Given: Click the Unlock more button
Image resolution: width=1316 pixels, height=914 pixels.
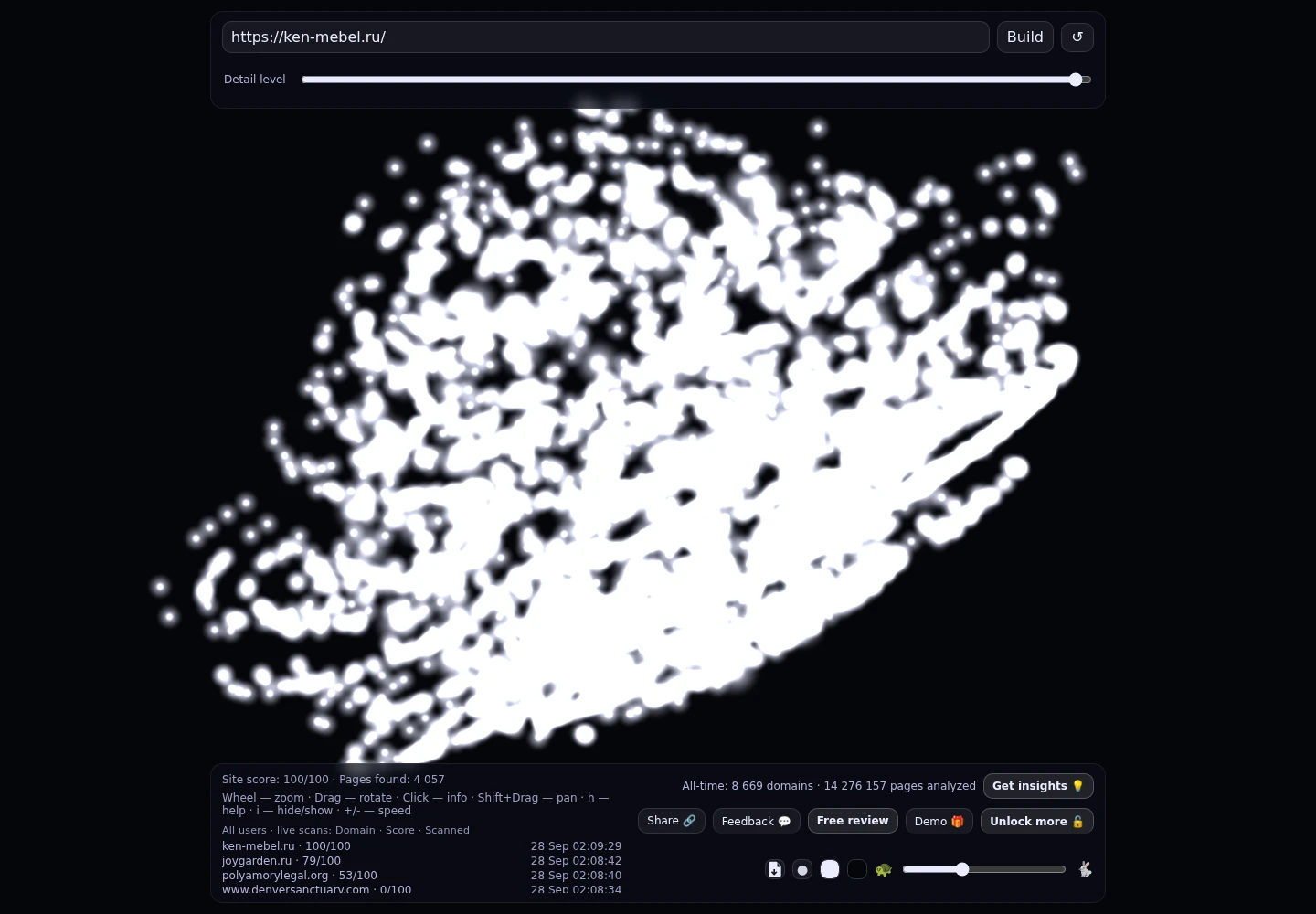Looking at the screenshot, I should click(x=1037, y=821).
